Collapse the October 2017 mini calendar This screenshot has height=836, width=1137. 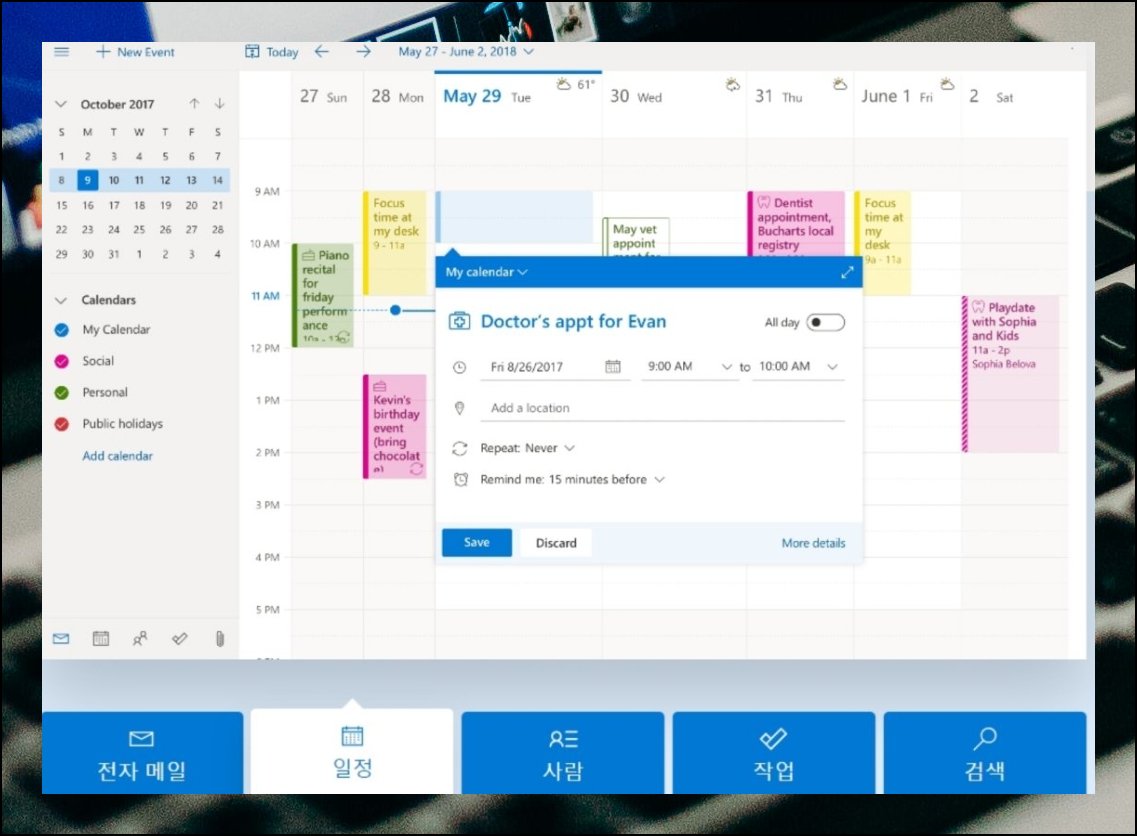(61, 104)
